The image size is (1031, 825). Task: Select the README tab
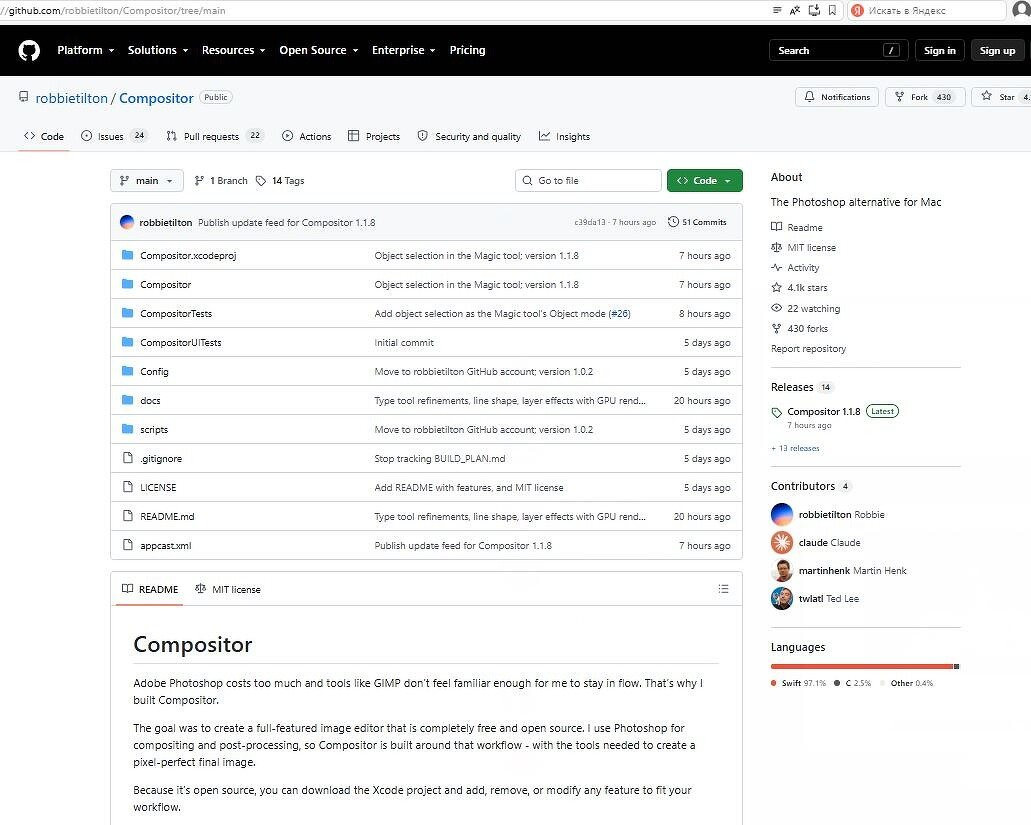150,590
